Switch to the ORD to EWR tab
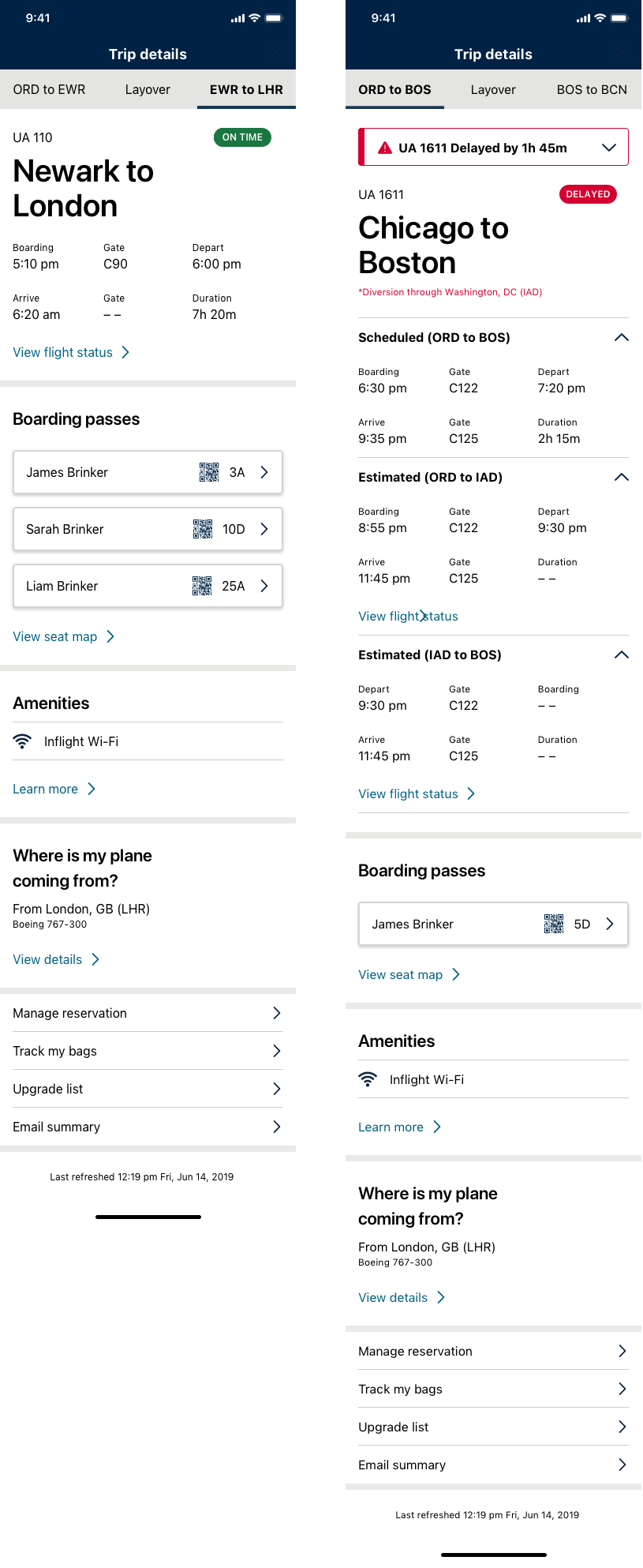The width and height of the screenshot is (643, 1568). click(x=49, y=89)
